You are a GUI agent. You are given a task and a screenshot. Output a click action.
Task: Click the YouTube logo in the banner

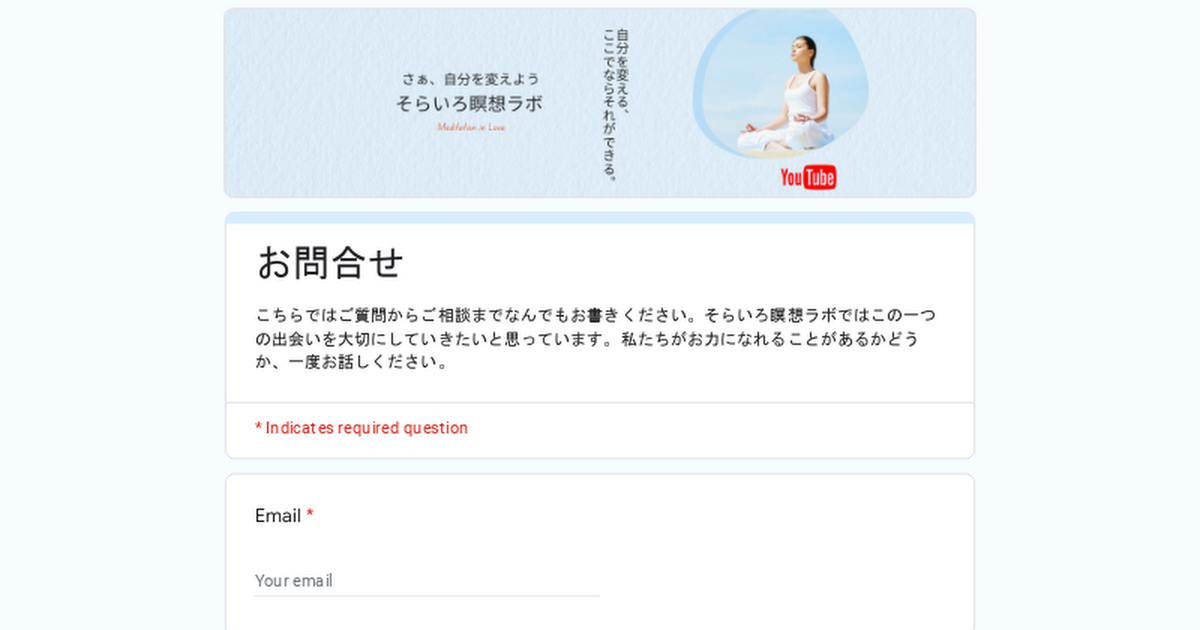tap(808, 178)
